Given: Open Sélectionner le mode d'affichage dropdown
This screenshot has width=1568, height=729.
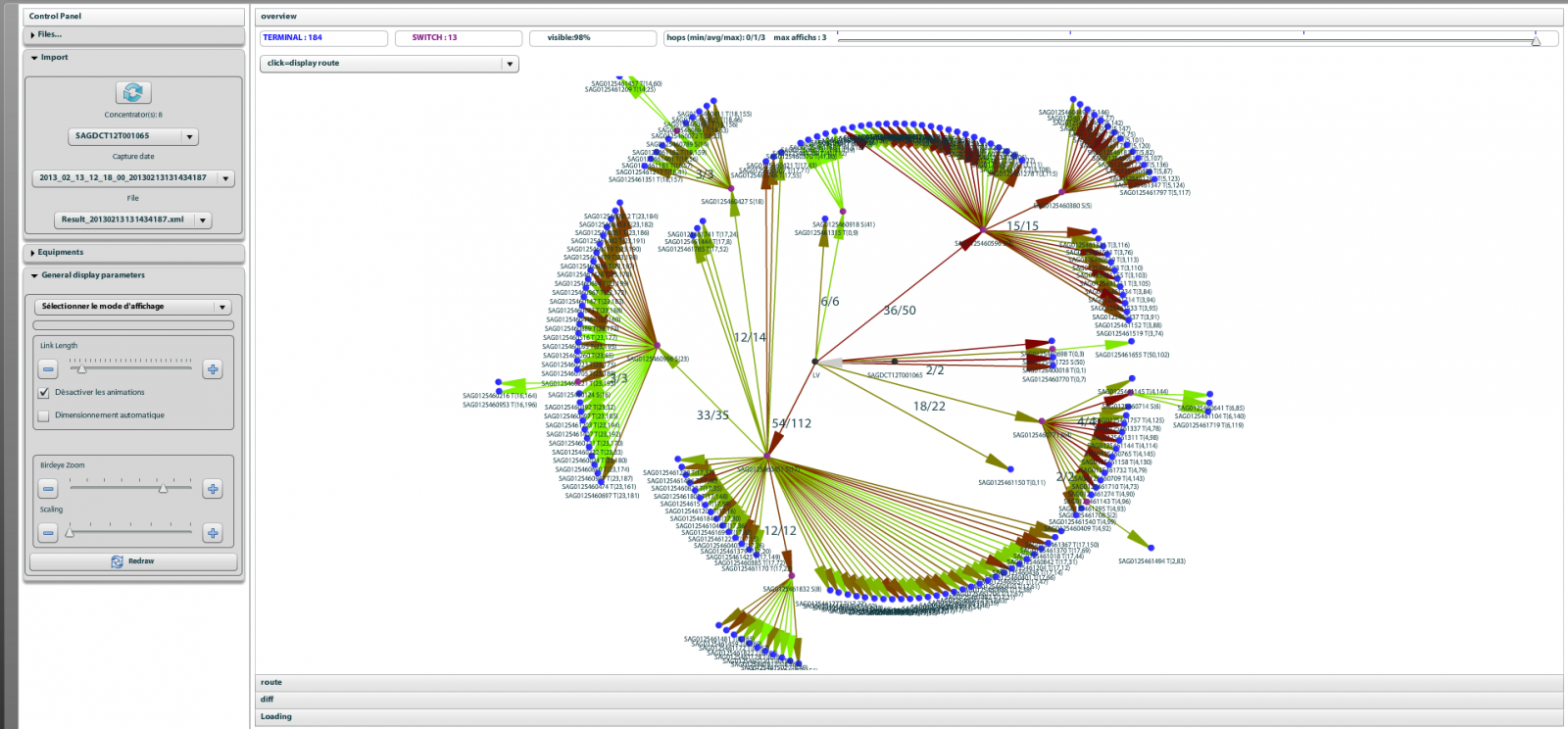Looking at the screenshot, I should coord(222,308).
